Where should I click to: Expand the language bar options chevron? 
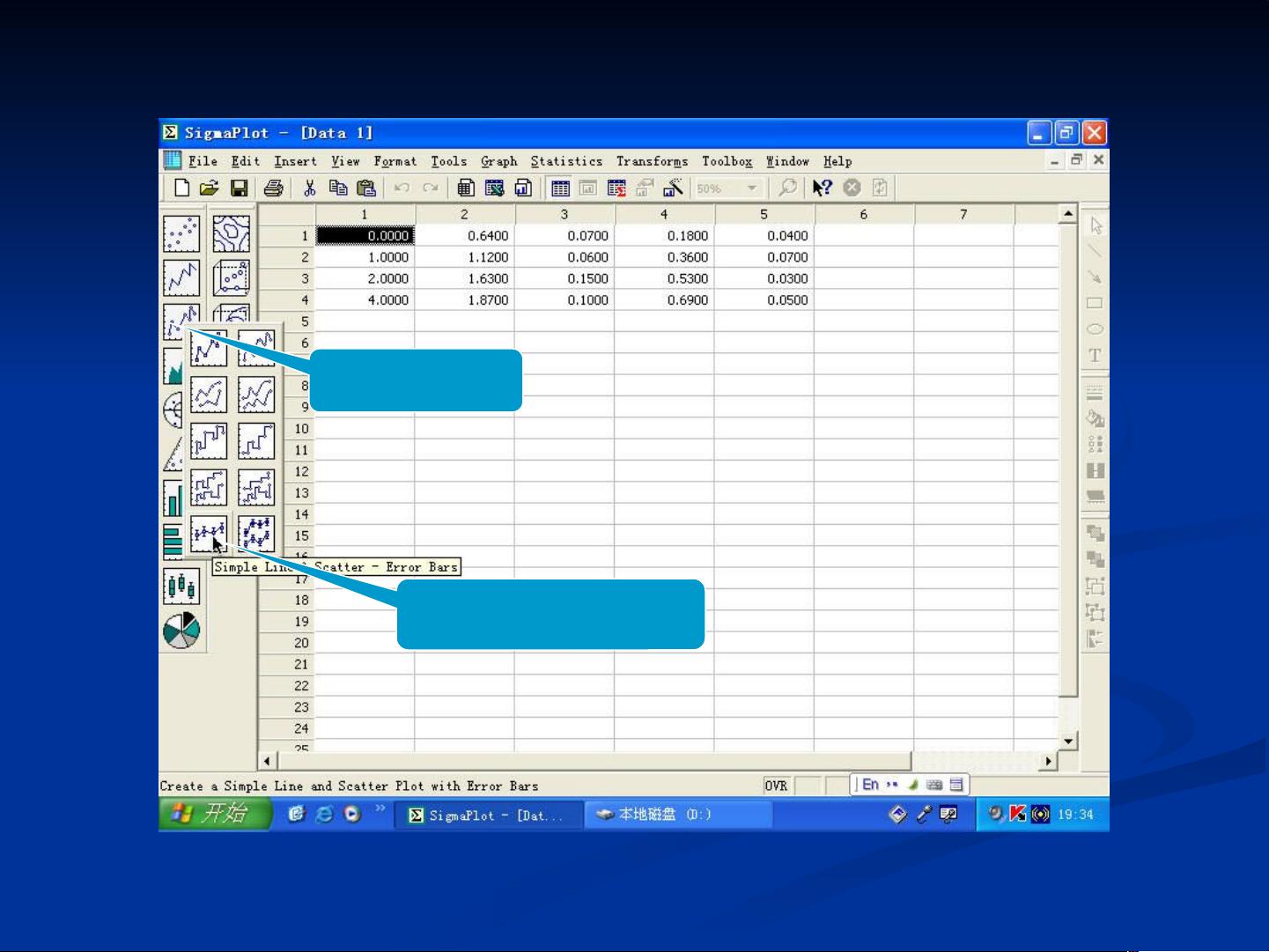[x=890, y=785]
